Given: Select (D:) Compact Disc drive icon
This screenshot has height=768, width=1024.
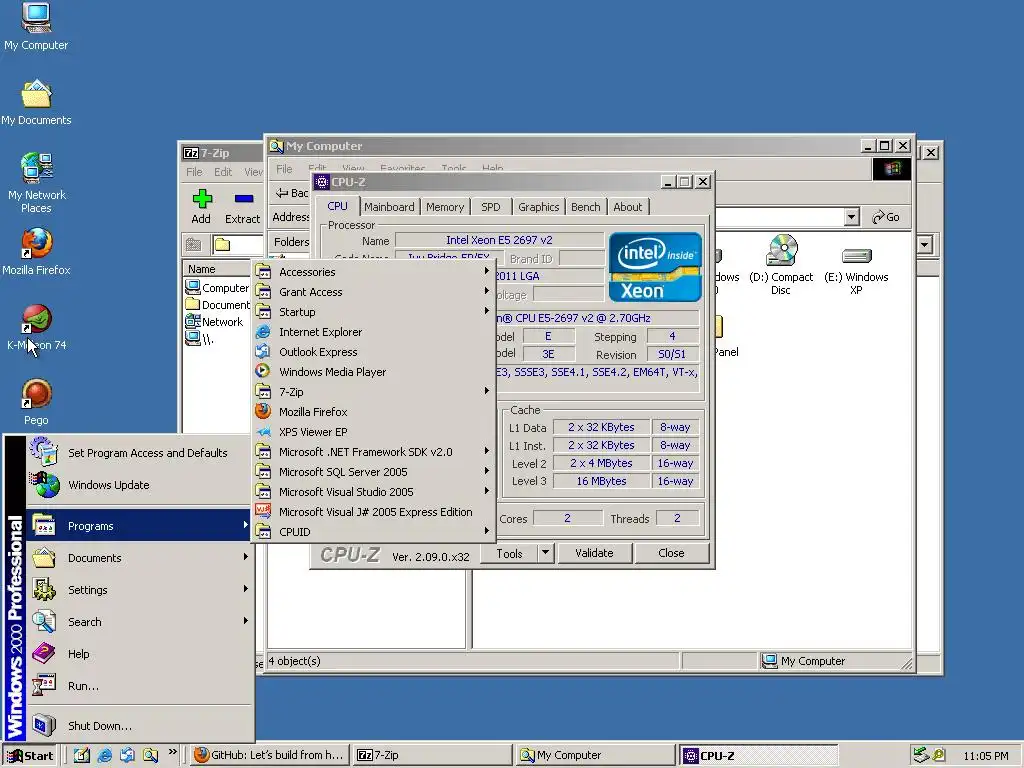Looking at the screenshot, I should pos(781,265).
